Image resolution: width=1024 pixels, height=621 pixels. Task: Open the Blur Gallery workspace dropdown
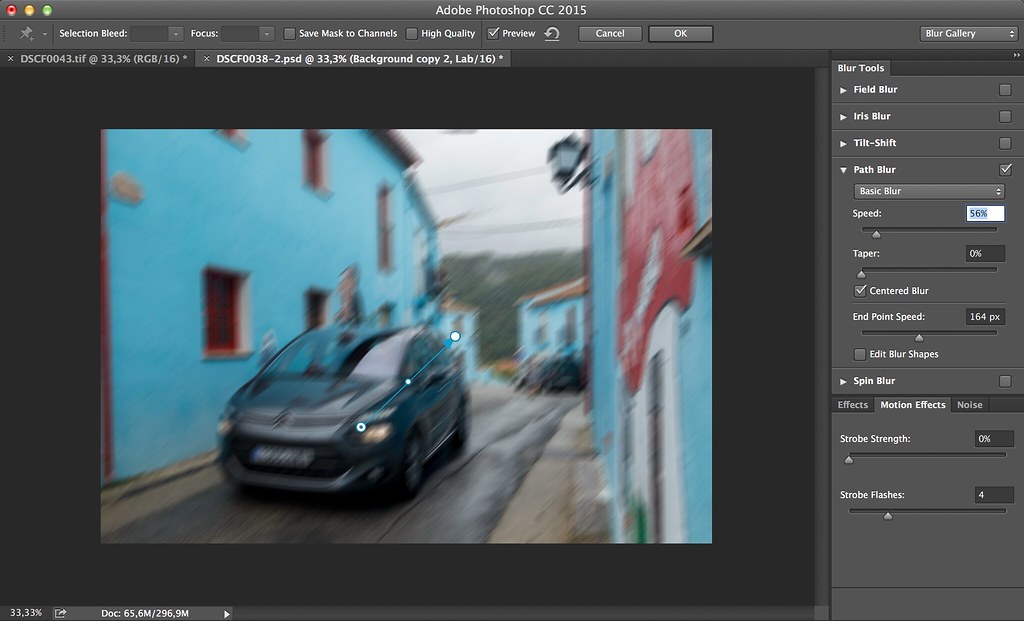[968, 33]
